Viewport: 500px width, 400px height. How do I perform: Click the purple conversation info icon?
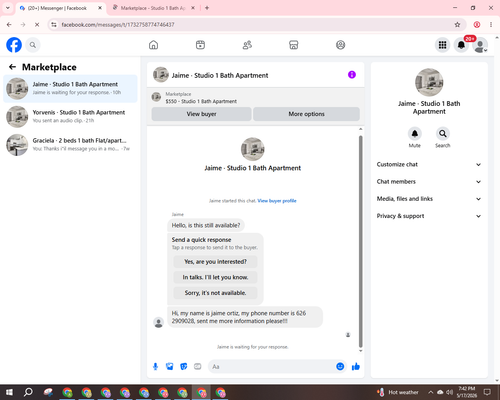[352, 75]
